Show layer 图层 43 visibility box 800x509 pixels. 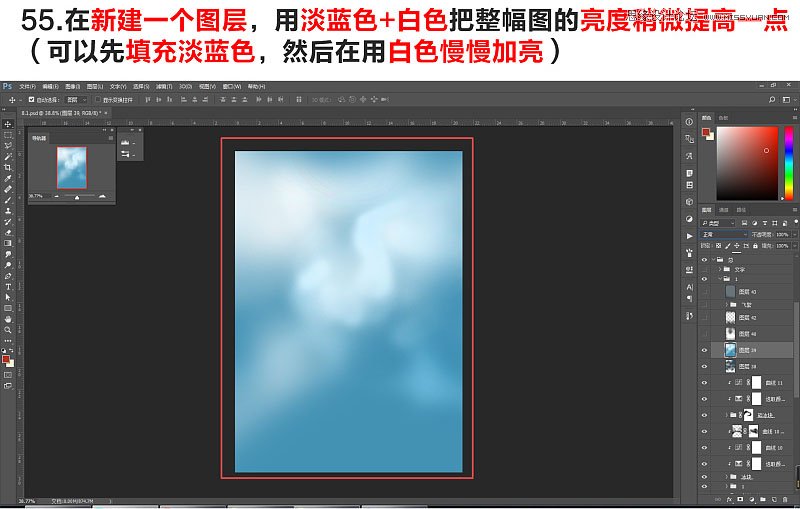point(705,292)
